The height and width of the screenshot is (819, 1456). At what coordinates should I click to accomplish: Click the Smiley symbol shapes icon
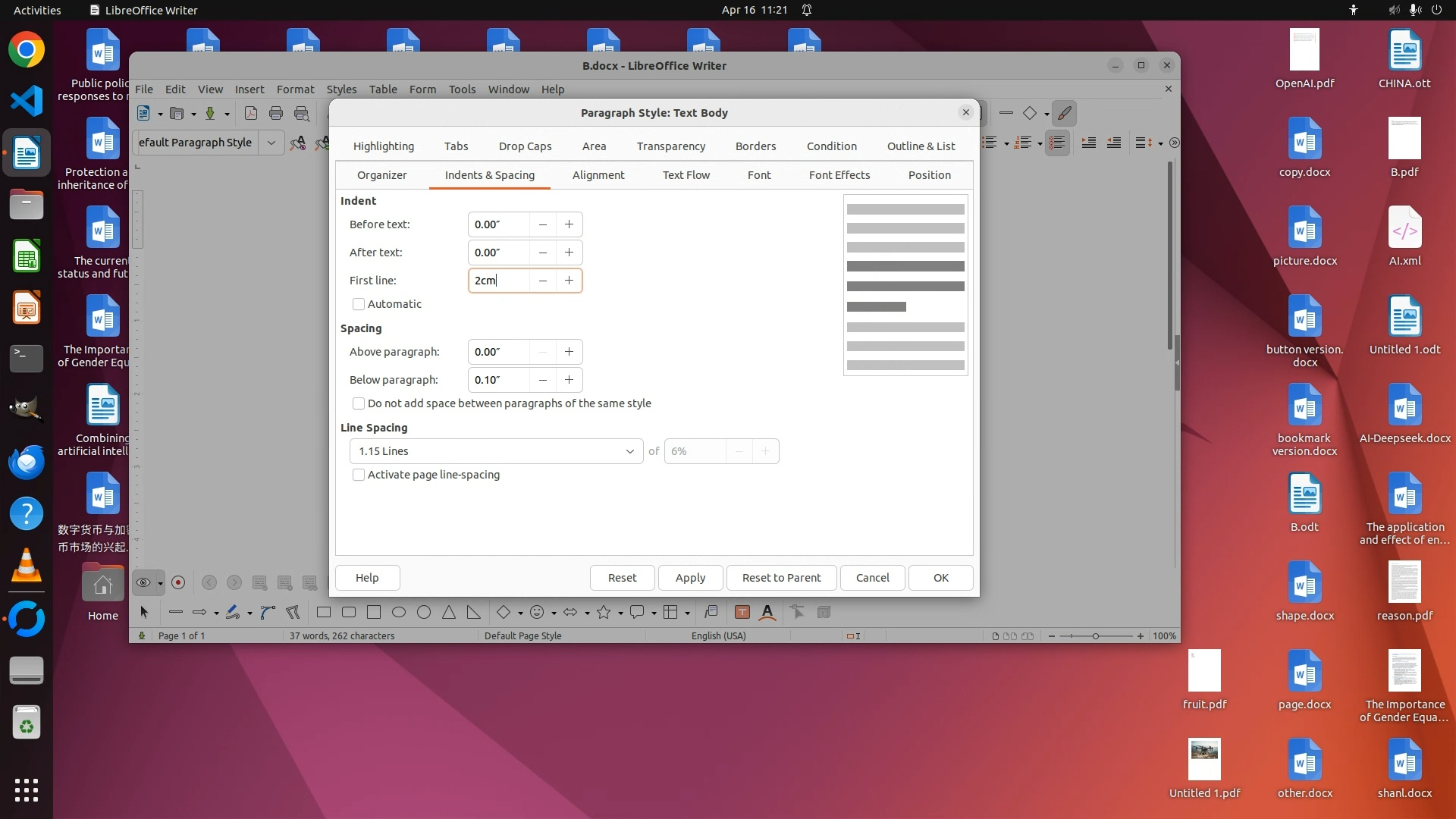coord(538,613)
